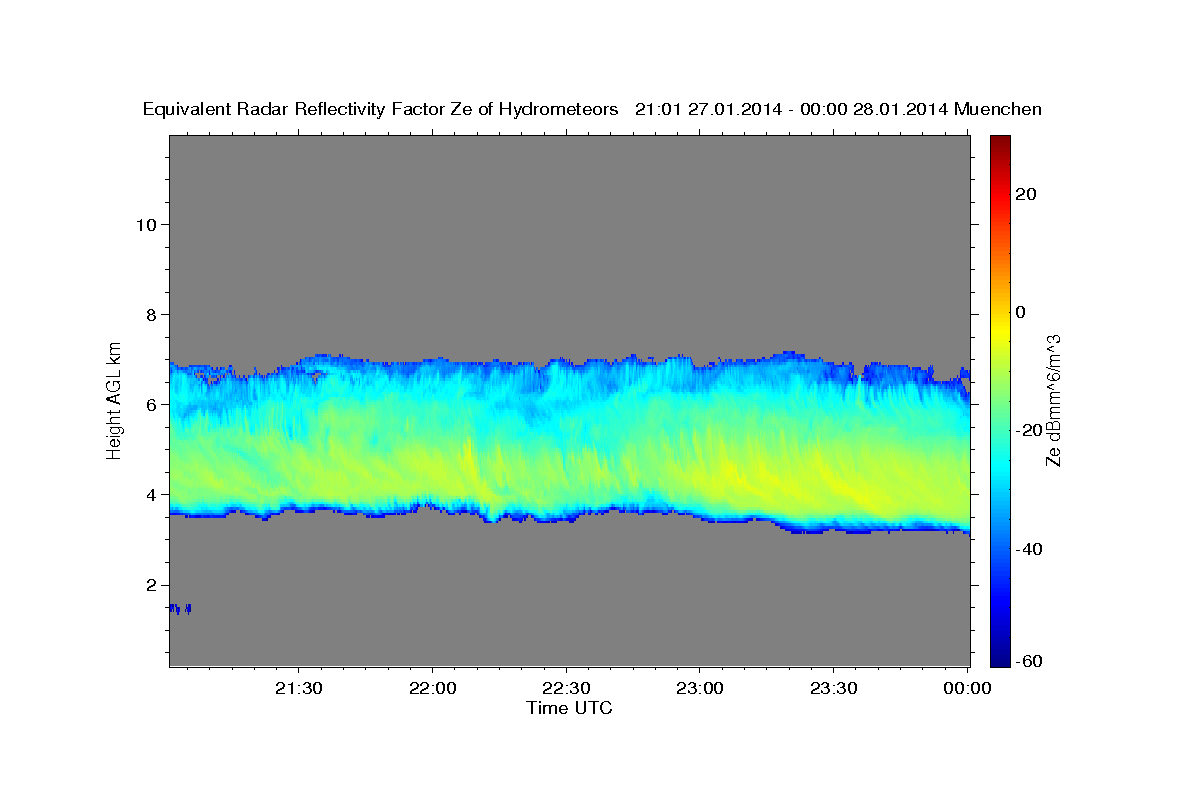
Task: Click the colorbar label -20
Action: coord(1029,431)
